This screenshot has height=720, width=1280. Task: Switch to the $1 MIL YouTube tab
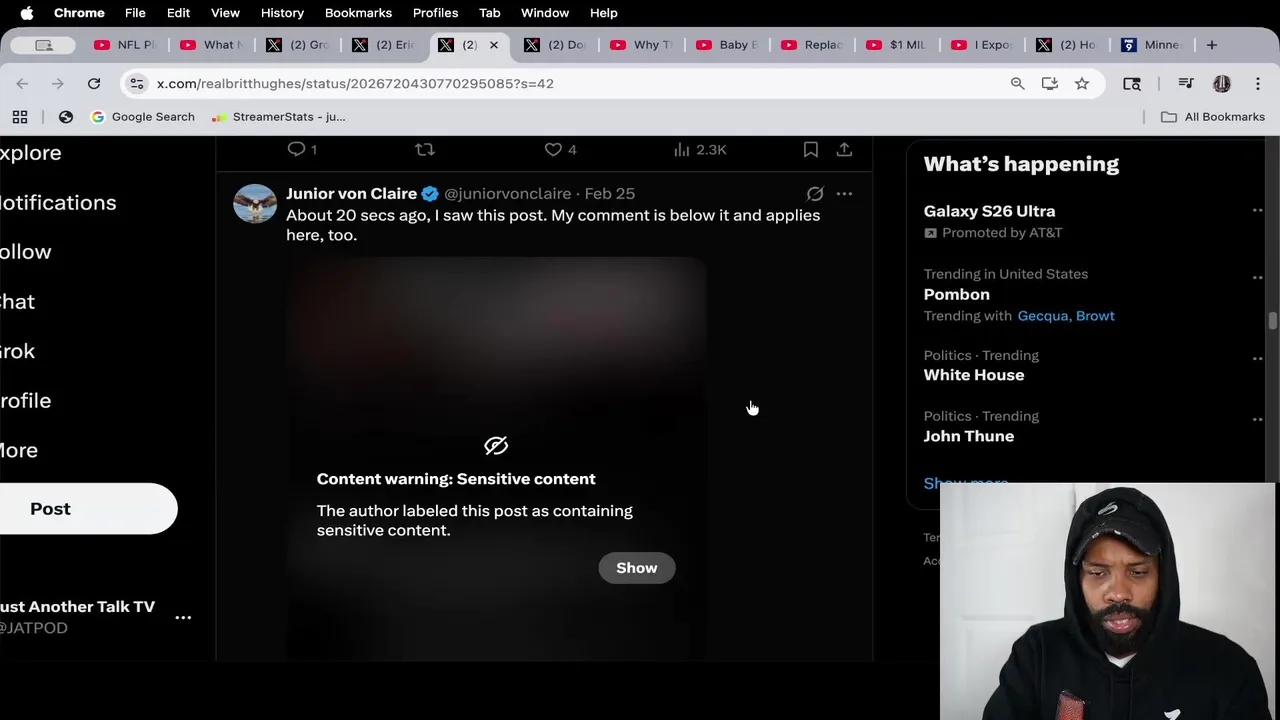(898, 45)
